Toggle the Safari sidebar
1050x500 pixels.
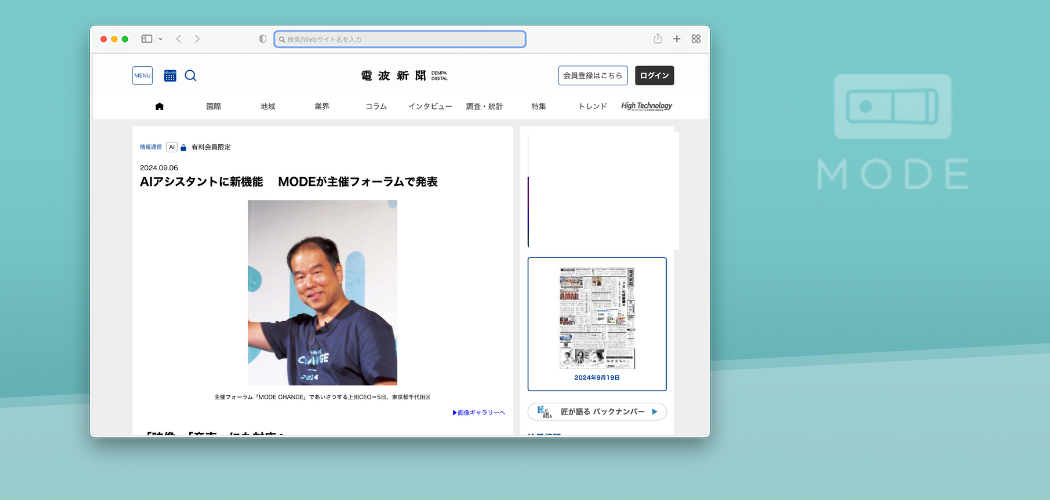[x=146, y=39]
